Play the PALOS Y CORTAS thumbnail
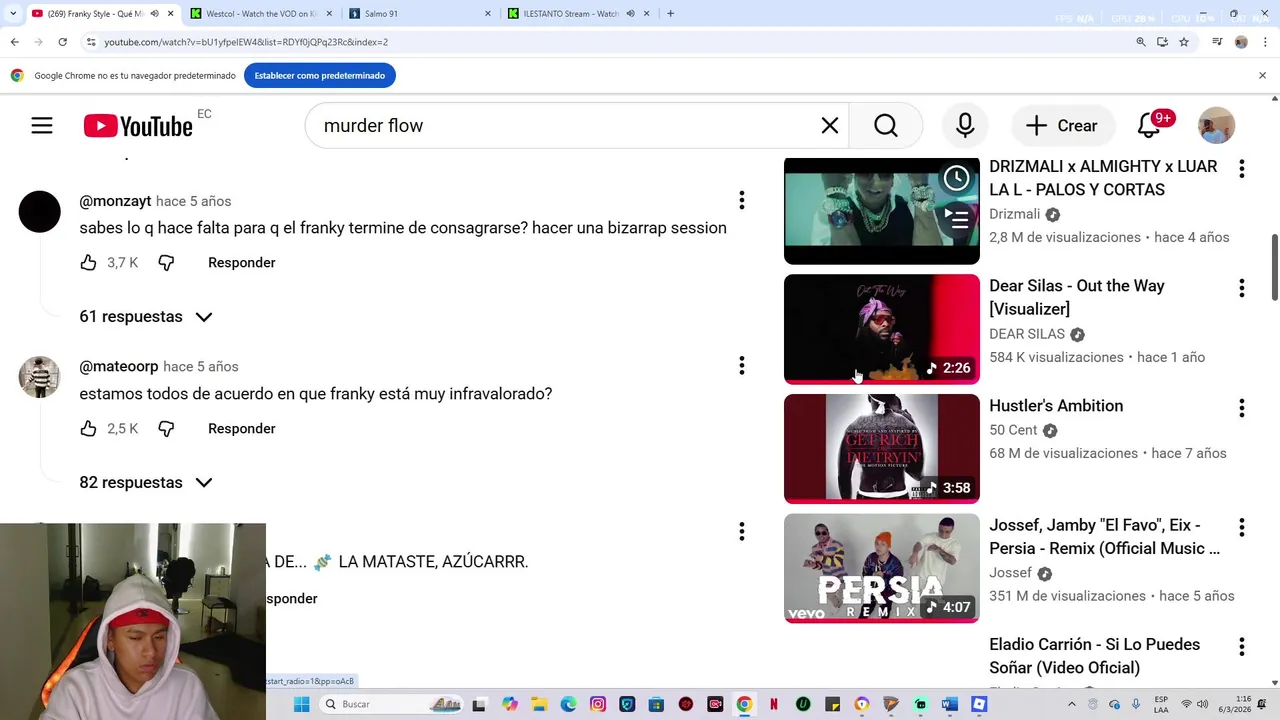This screenshot has height=720, width=1280. [x=882, y=210]
